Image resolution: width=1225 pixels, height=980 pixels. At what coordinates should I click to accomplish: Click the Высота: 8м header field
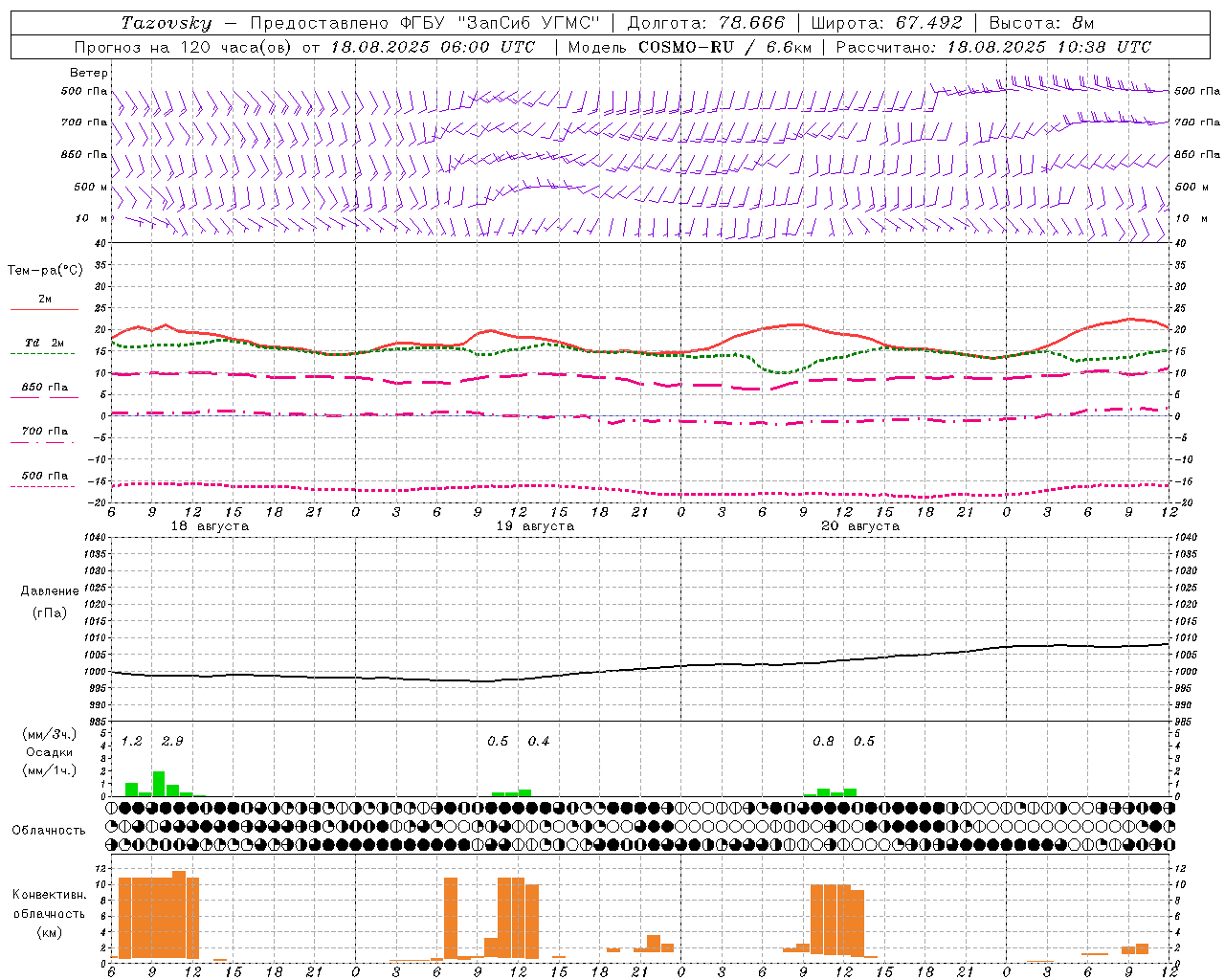(1041, 23)
